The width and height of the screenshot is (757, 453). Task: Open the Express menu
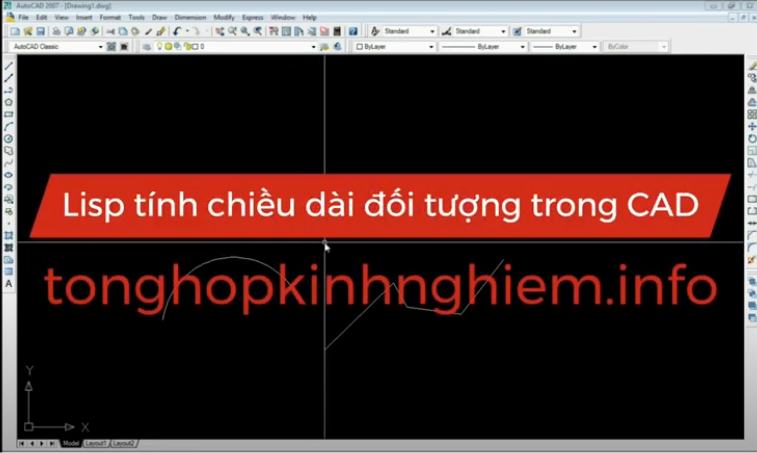pos(252,17)
